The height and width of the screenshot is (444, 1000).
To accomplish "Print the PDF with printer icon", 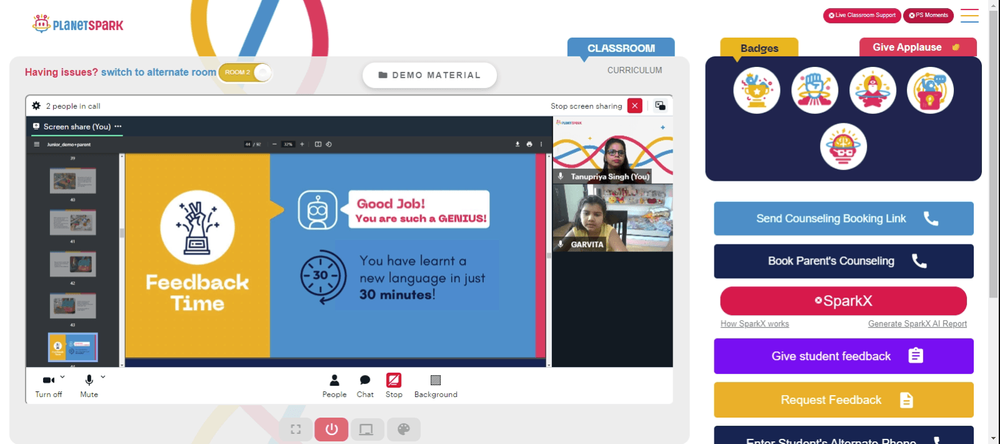I will point(529,144).
